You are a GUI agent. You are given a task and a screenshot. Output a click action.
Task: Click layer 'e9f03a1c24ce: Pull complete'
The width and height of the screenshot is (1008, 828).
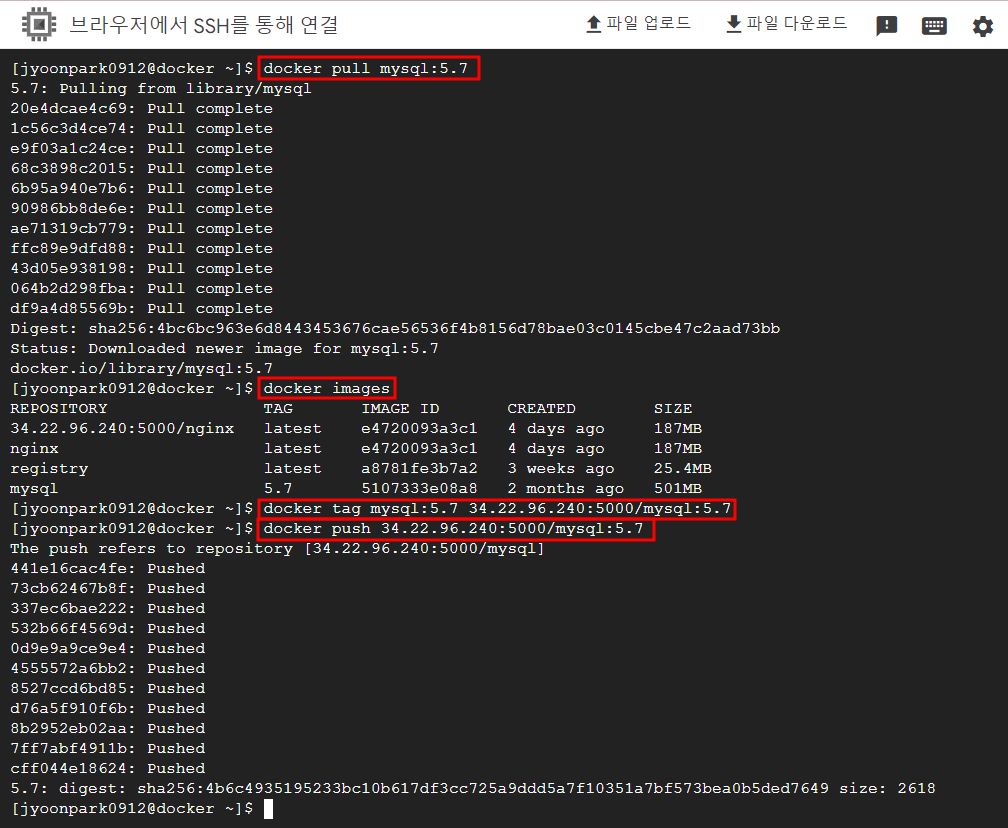pos(141,148)
